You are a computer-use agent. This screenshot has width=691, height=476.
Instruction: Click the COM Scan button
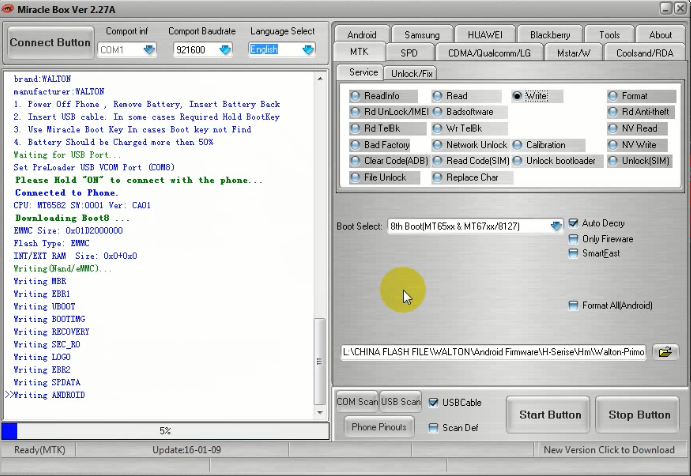[357, 402]
